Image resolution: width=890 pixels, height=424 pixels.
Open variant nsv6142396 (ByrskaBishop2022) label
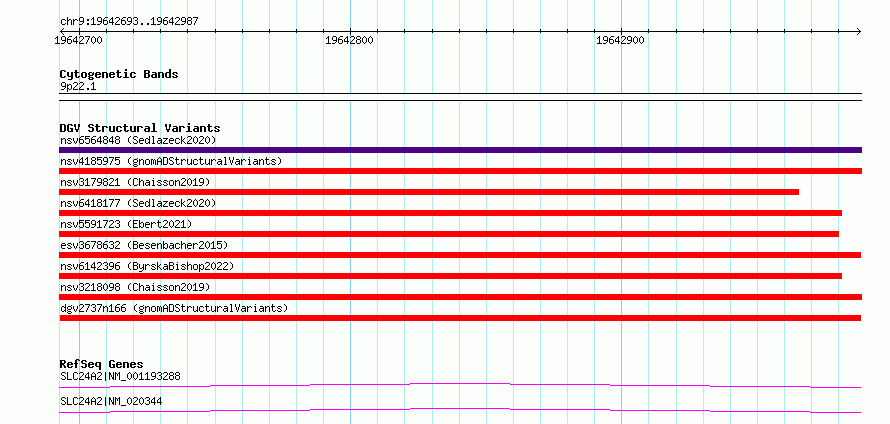147,266
